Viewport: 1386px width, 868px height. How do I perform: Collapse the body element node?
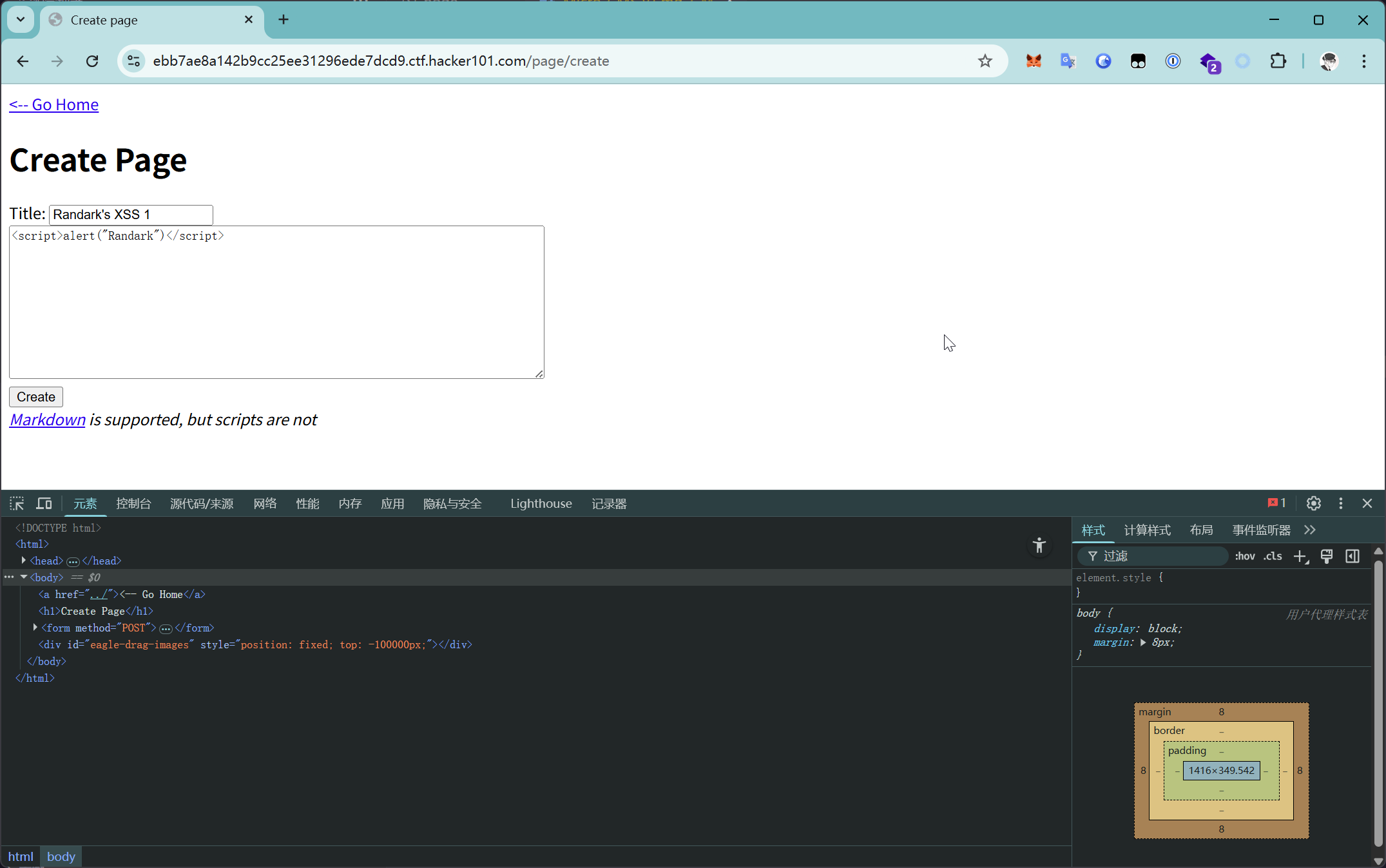[23, 577]
